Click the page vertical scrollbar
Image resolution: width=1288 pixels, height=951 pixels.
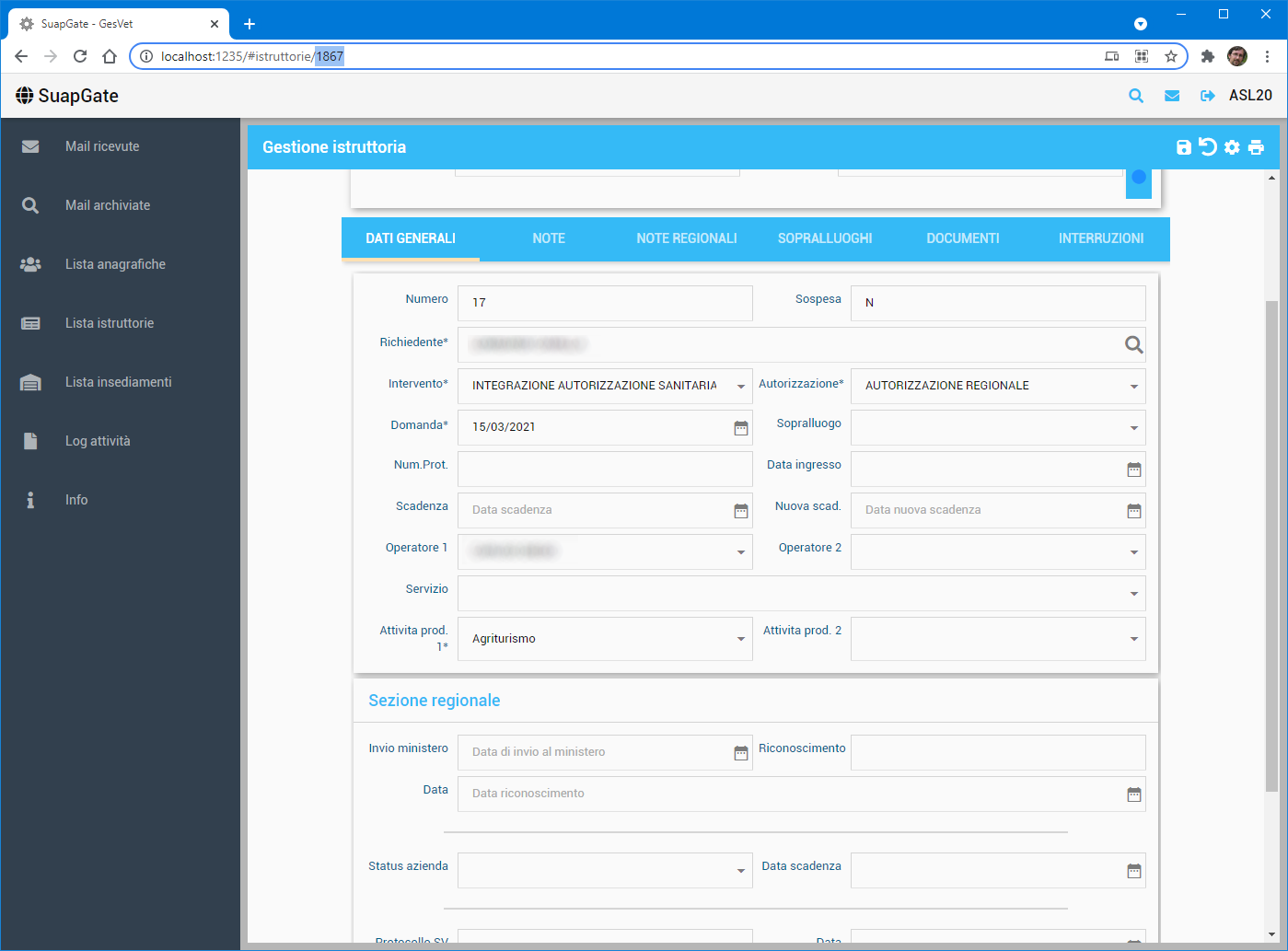(x=1271, y=543)
